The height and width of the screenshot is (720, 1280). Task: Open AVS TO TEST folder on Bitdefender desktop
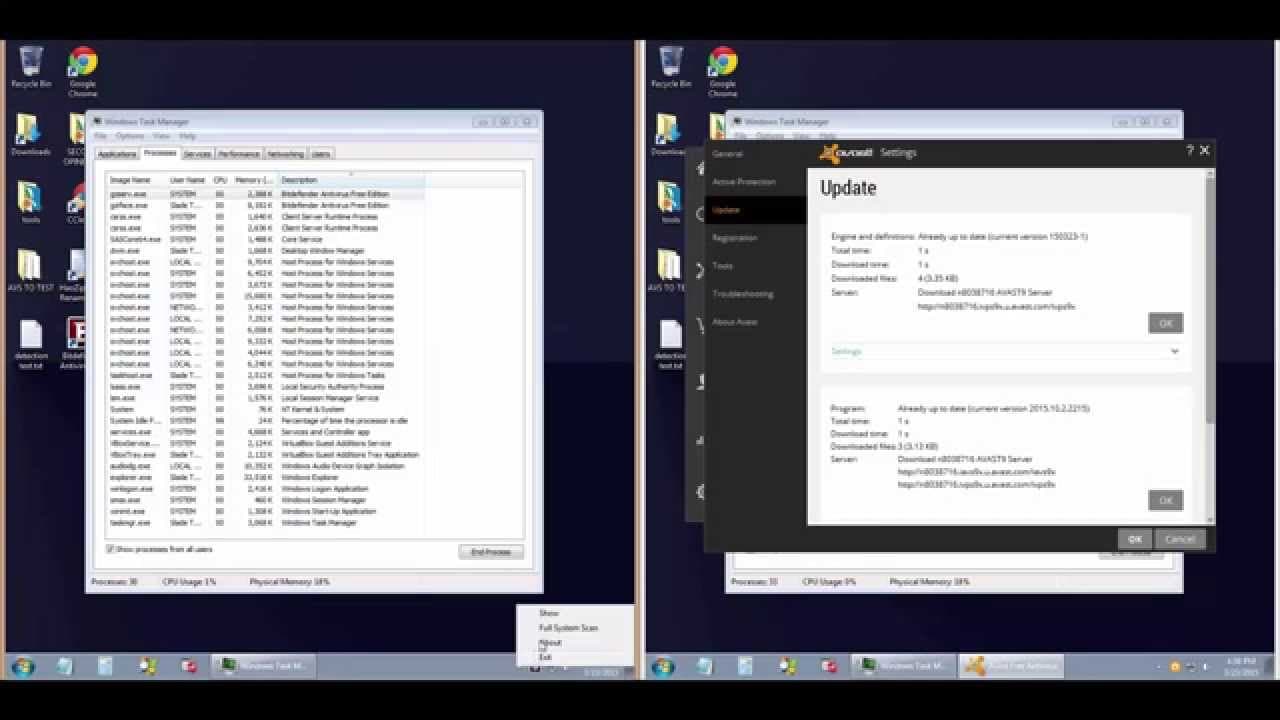click(x=31, y=270)
